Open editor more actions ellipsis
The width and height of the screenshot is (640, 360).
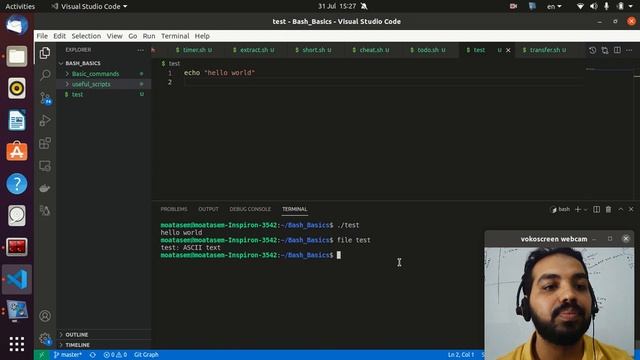tap(629, 50)
